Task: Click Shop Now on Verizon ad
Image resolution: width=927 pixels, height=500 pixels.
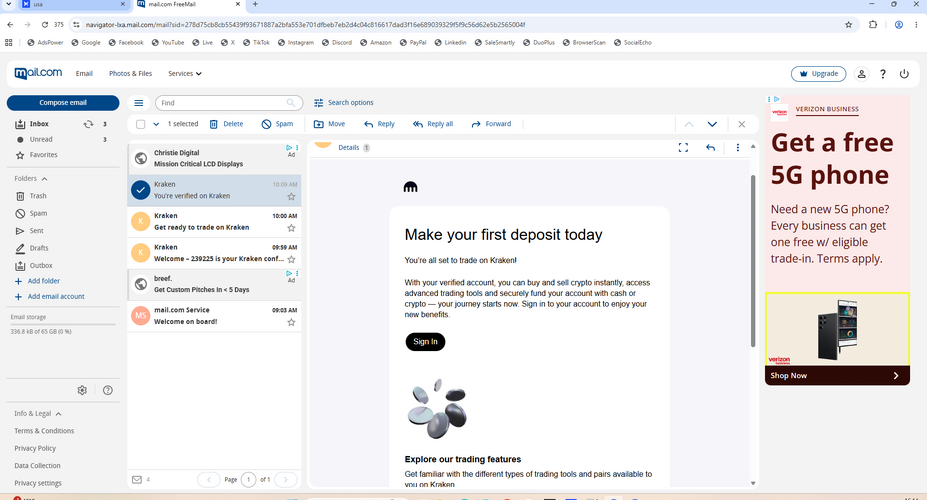Action: 837,375
